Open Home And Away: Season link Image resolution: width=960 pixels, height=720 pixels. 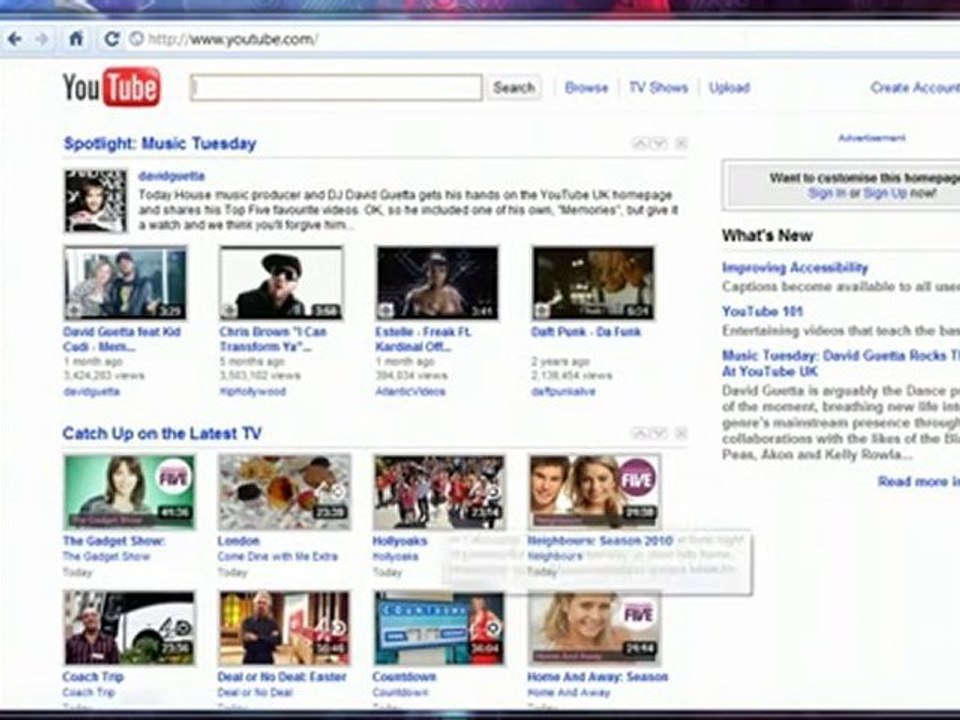[598, 677]
